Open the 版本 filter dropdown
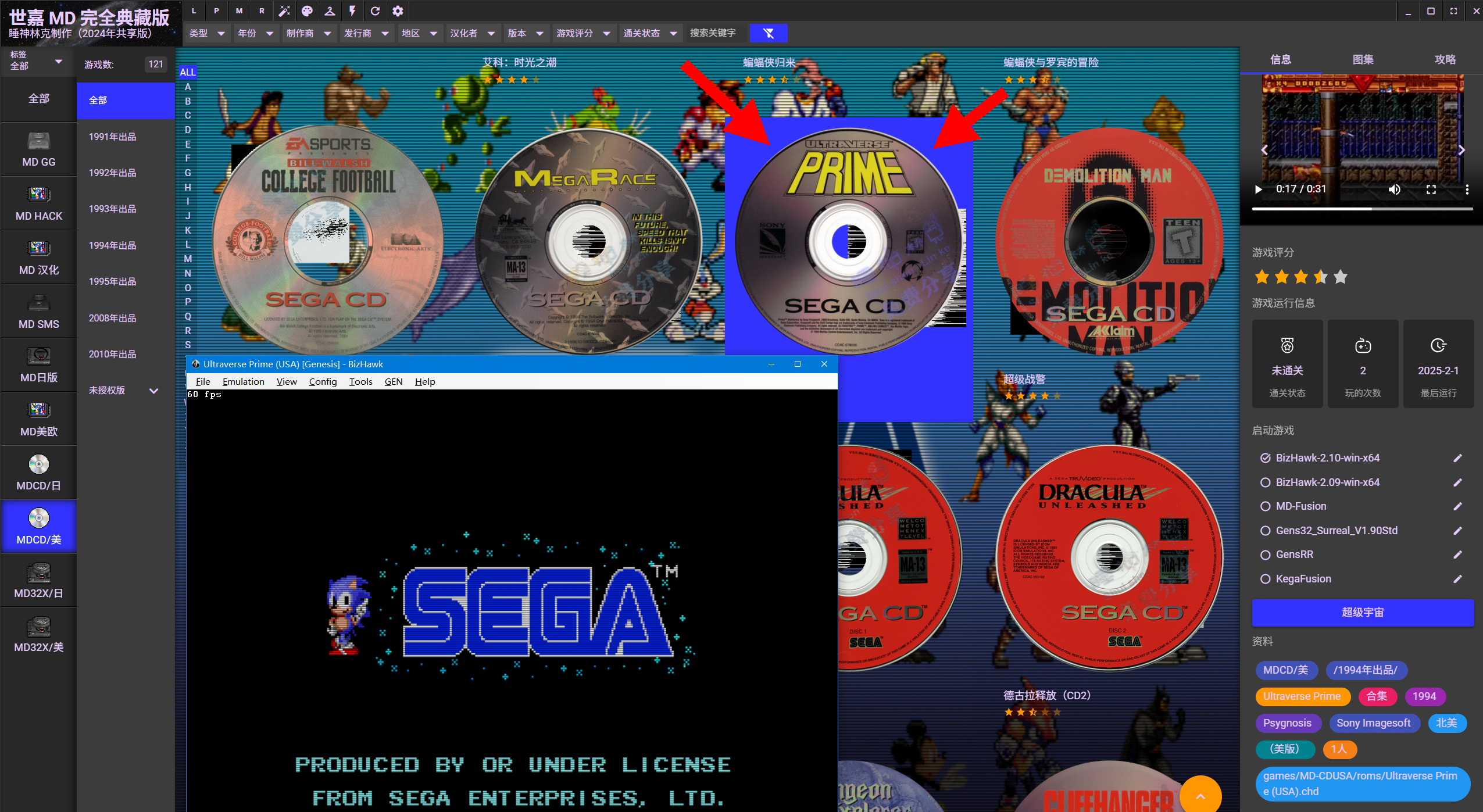 click(526, 33)
